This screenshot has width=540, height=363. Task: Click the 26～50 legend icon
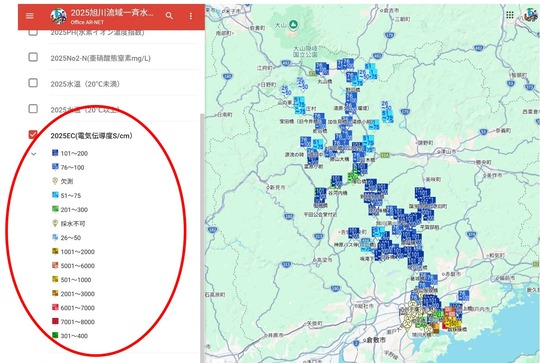[55, 237]
